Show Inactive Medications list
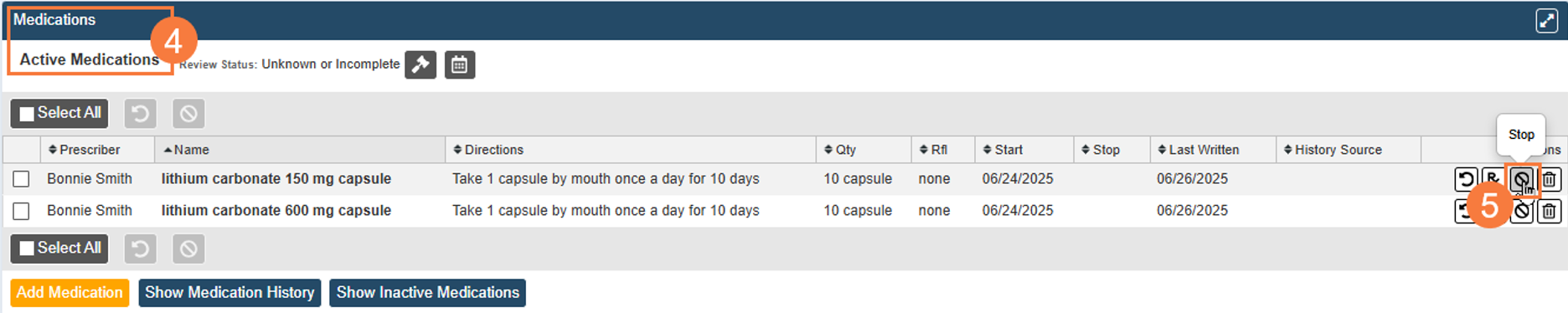 (427, 293)
